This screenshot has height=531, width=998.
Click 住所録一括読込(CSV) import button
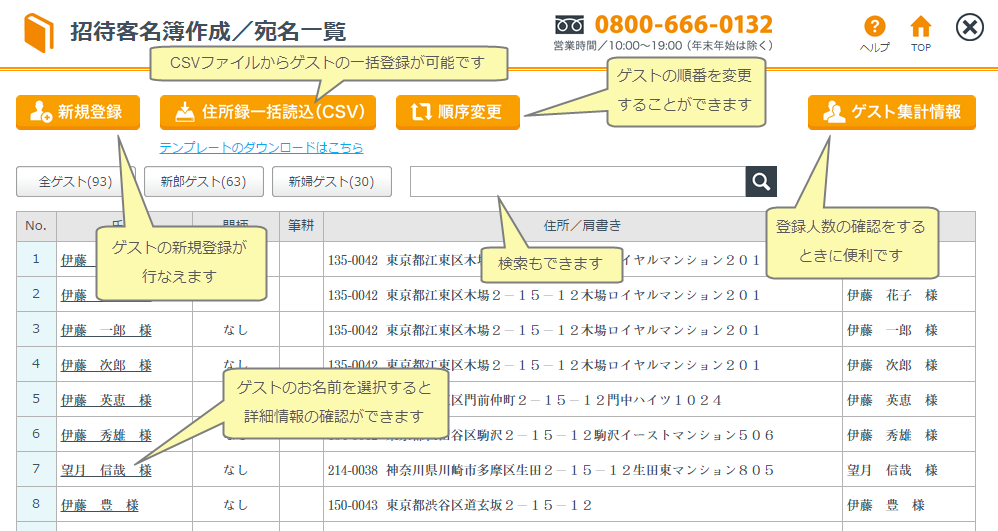point(267,112)
